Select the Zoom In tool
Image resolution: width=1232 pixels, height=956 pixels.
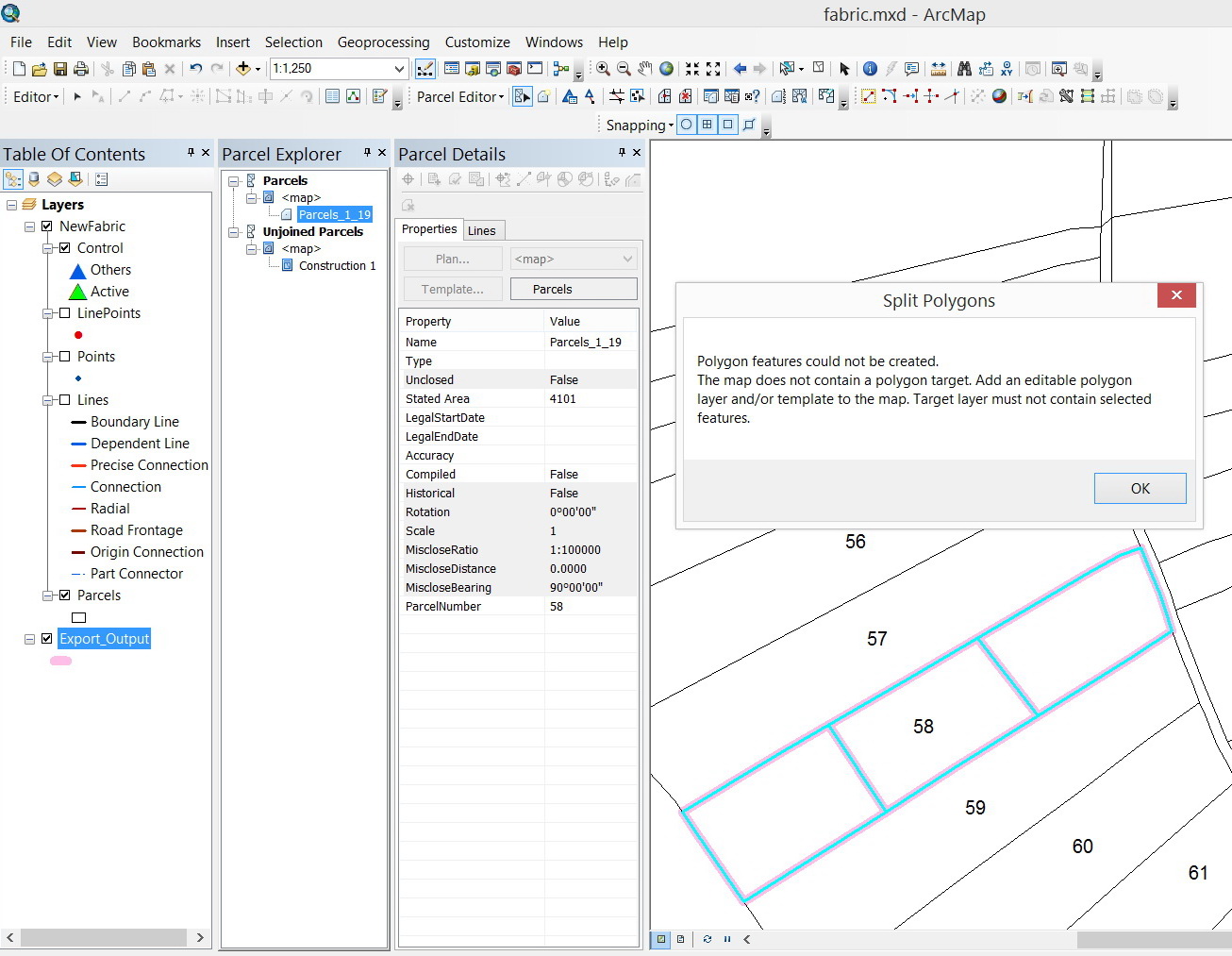(603, 69)
